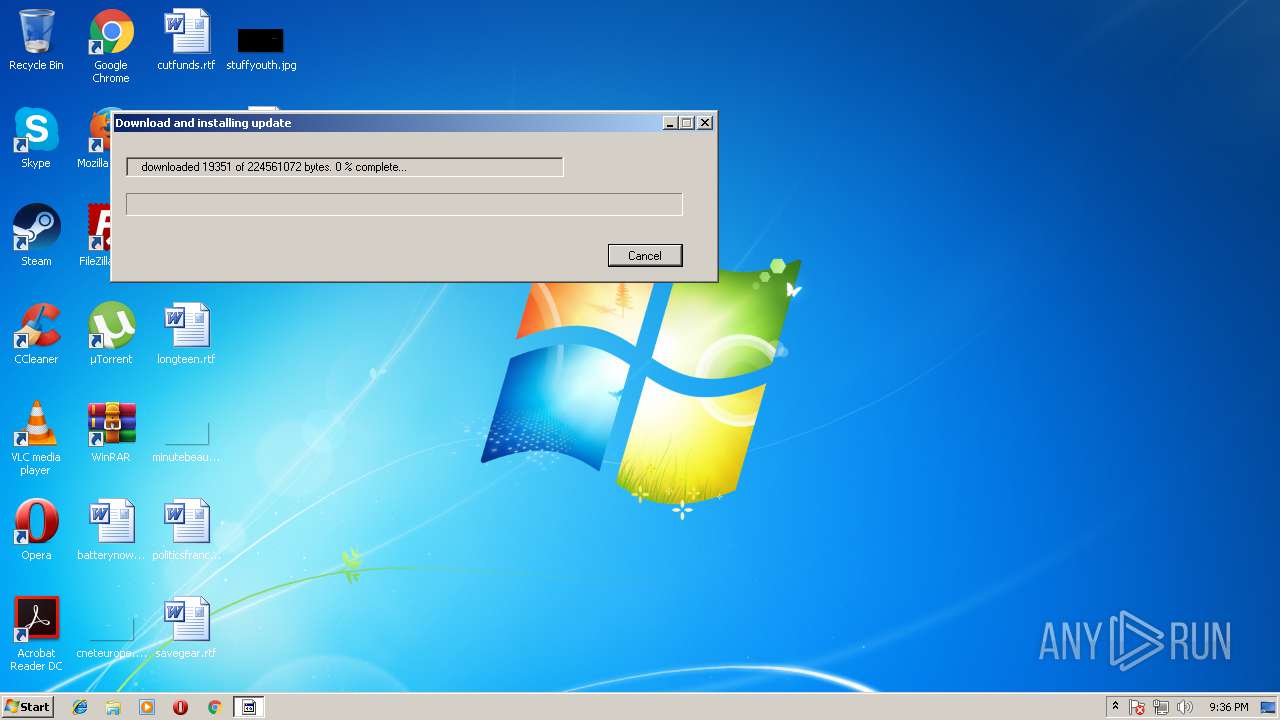Select the politicsfranc... document icon

coord(186,530)
